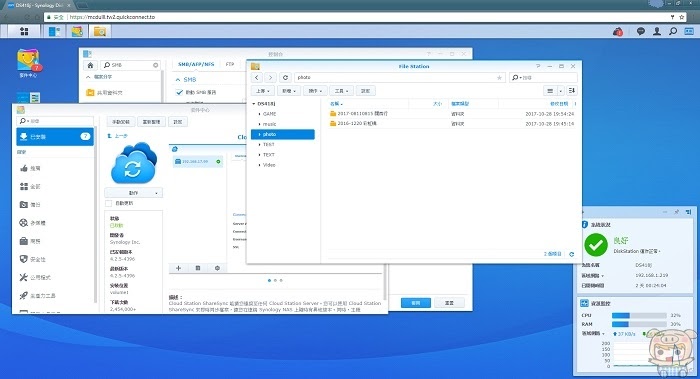Click the photo path field in File Station
The height and width of the screenshot is (379, 700).
[400, 78]
